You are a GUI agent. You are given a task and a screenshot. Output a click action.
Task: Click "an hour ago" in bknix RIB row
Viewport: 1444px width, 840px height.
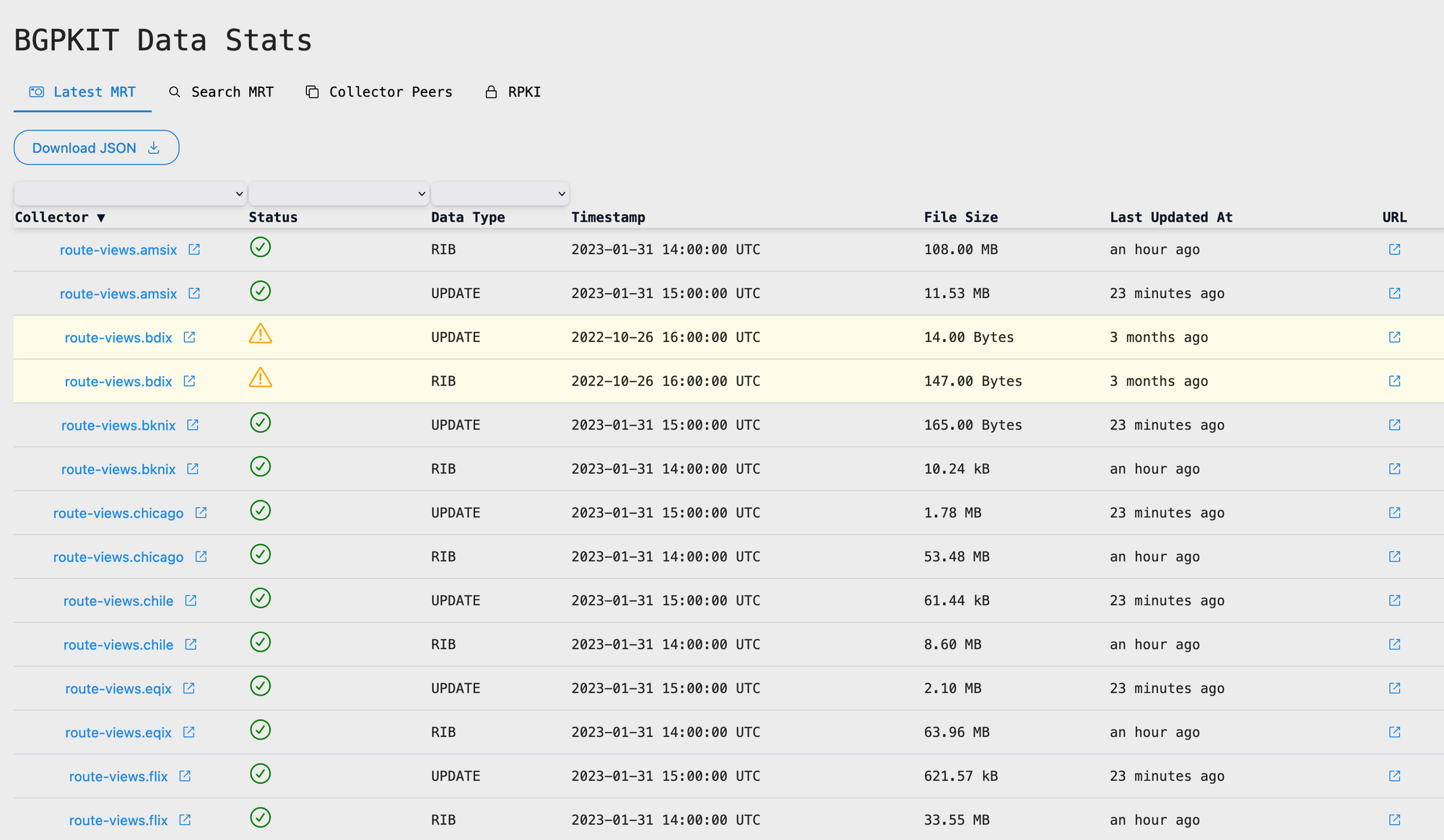point(1154,469)
